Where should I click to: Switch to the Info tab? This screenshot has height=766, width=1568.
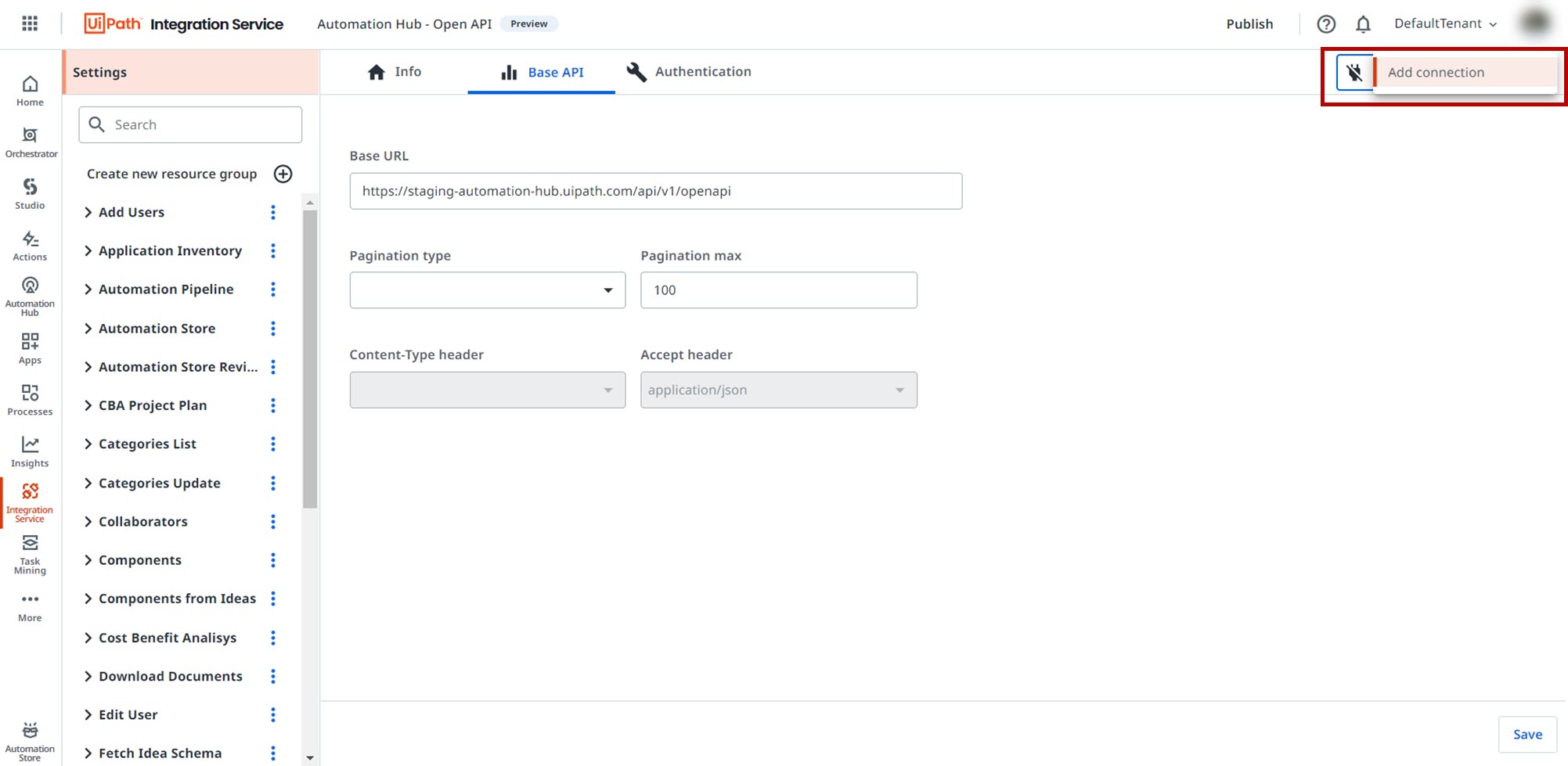pos(395,72)
